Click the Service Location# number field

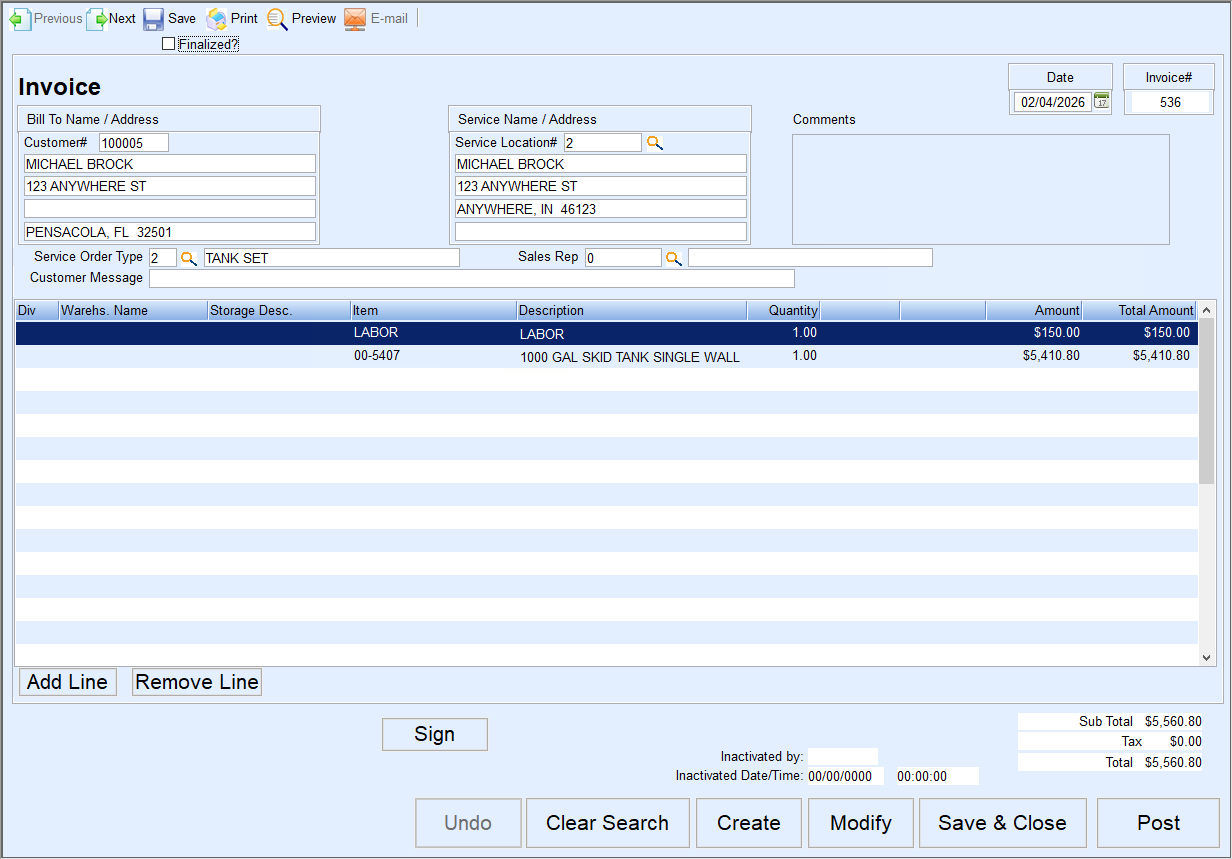click(603, 143)
